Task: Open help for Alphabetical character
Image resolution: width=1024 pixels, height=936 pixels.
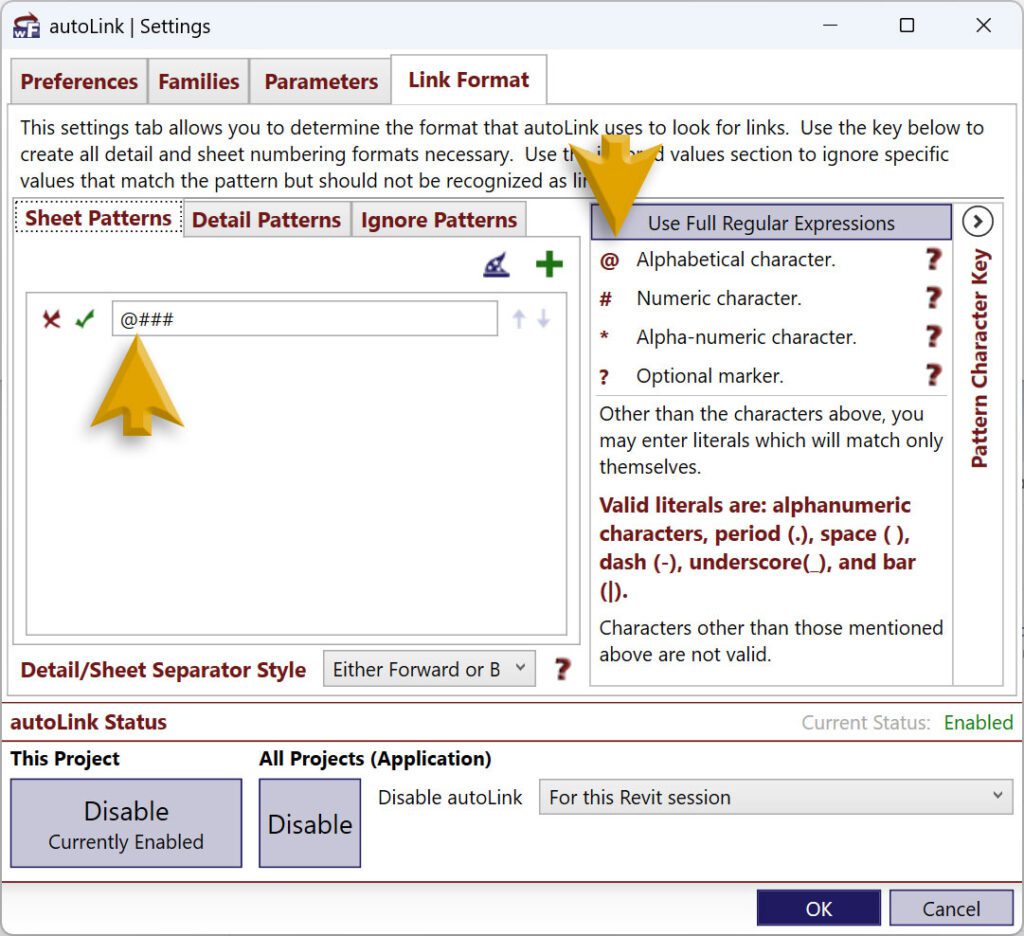Action: 934,259
